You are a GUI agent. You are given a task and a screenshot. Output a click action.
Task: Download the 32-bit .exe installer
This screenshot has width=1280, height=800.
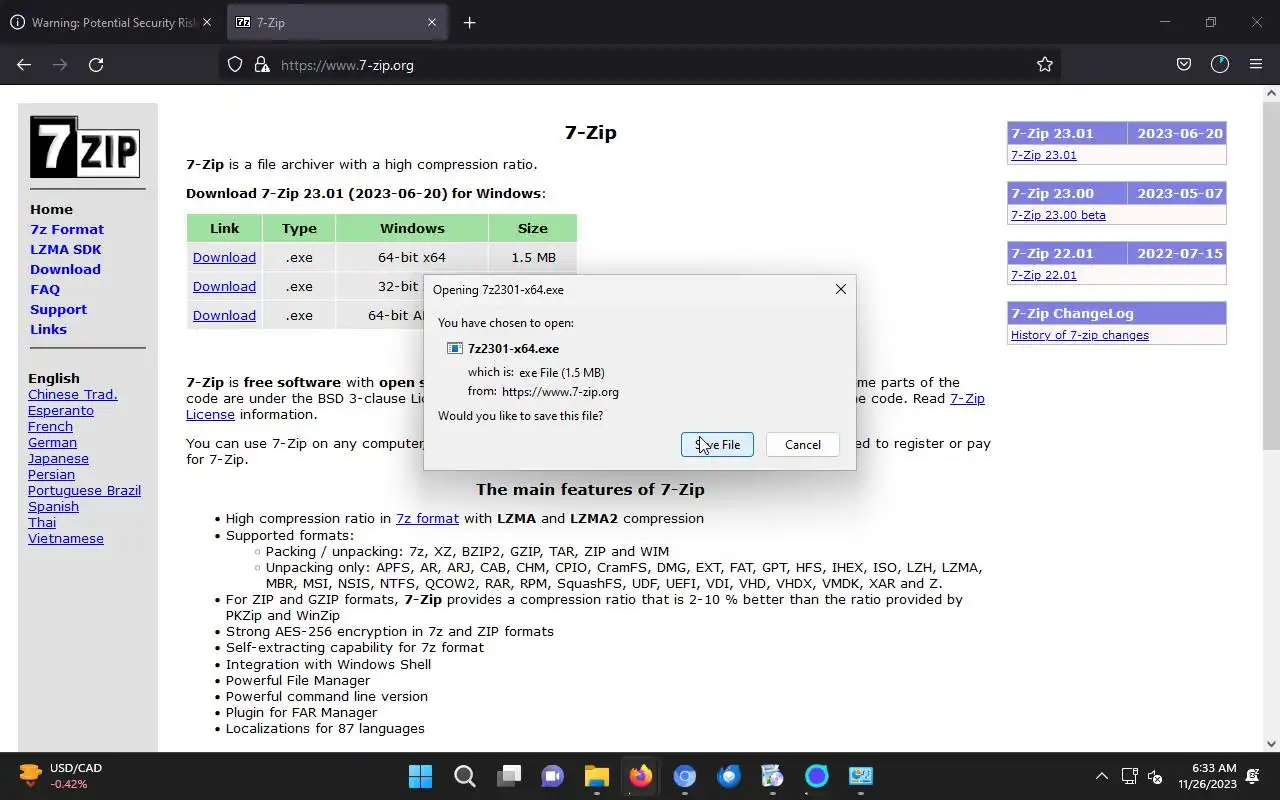[x=224, y=286]
